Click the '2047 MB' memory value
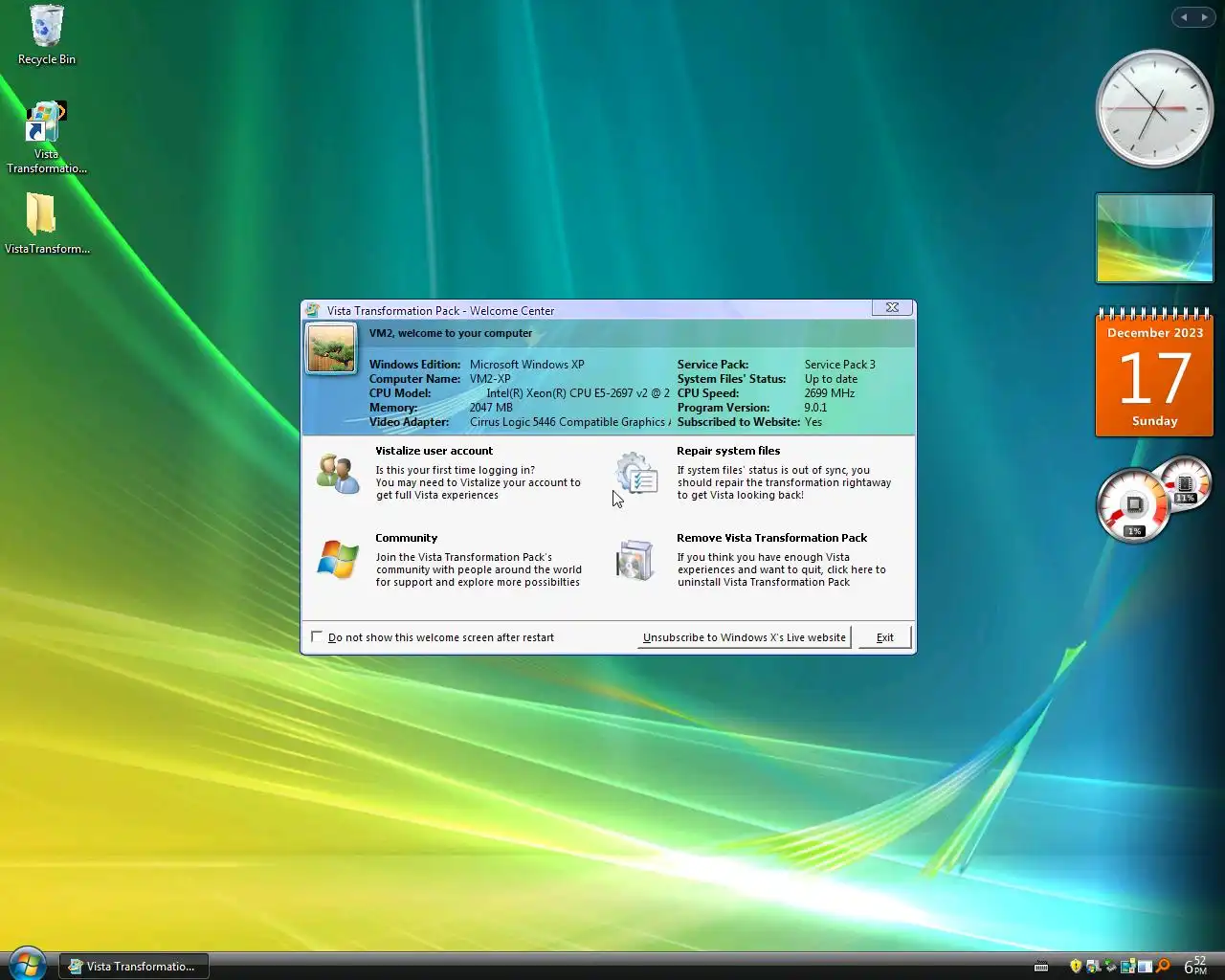The height and width of the screenshot is (980, 1225). (x=491, y=408)
